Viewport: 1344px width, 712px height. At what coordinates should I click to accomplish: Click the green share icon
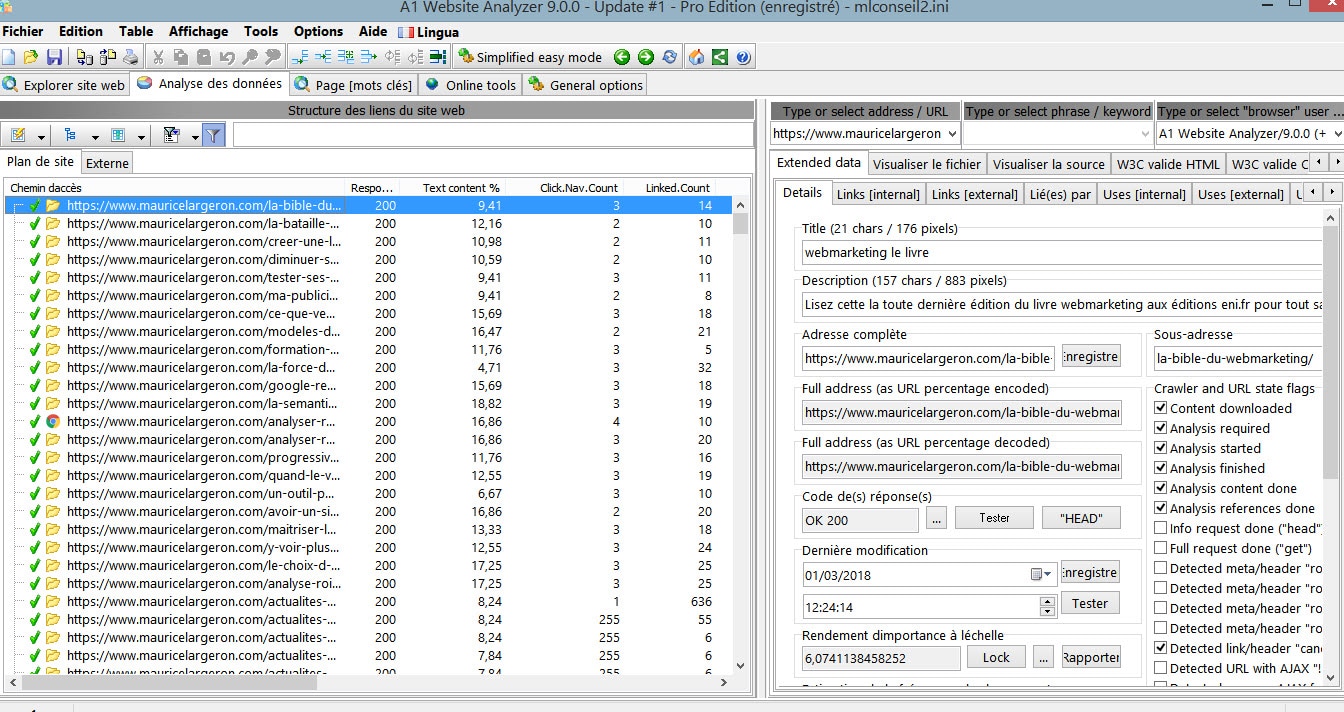[x=719, y=57]
